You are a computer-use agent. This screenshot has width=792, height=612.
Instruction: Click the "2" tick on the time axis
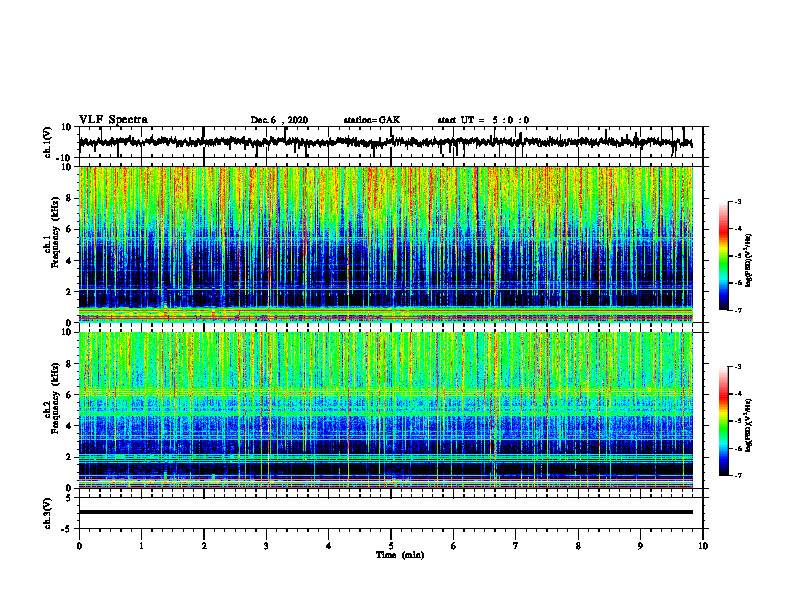point(204,546)
